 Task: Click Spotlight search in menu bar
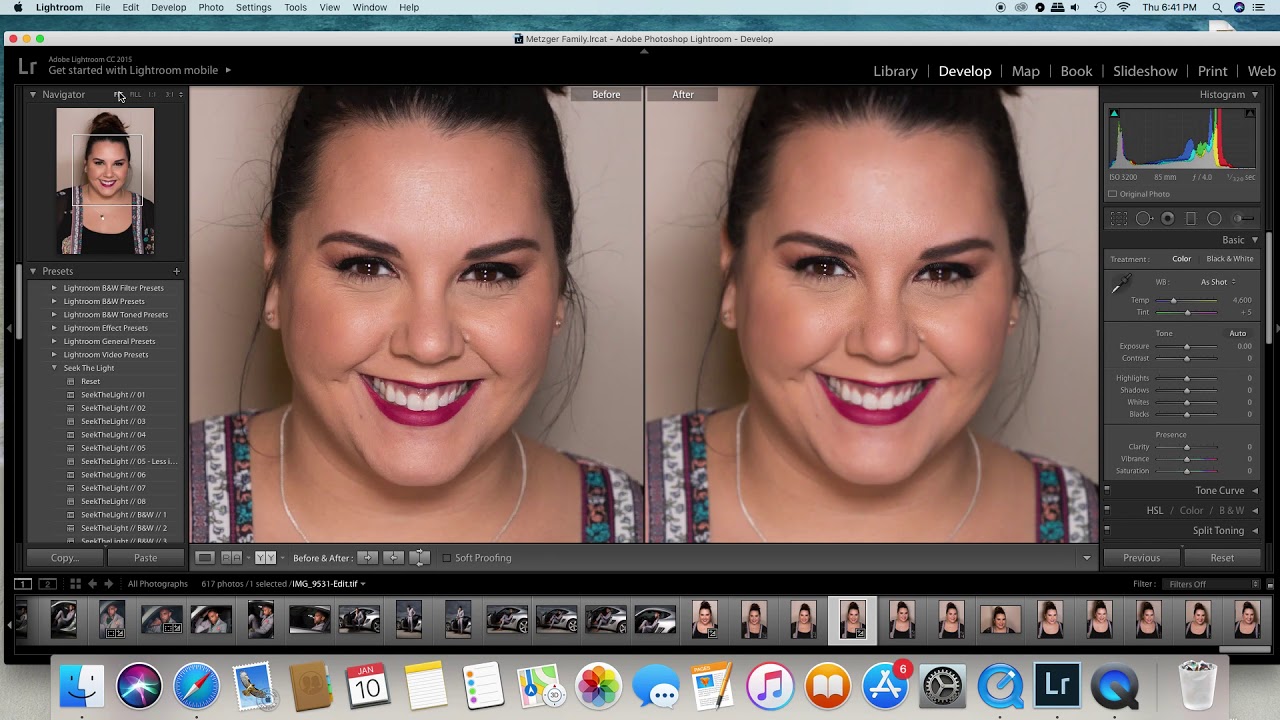tap(1217, 7)
